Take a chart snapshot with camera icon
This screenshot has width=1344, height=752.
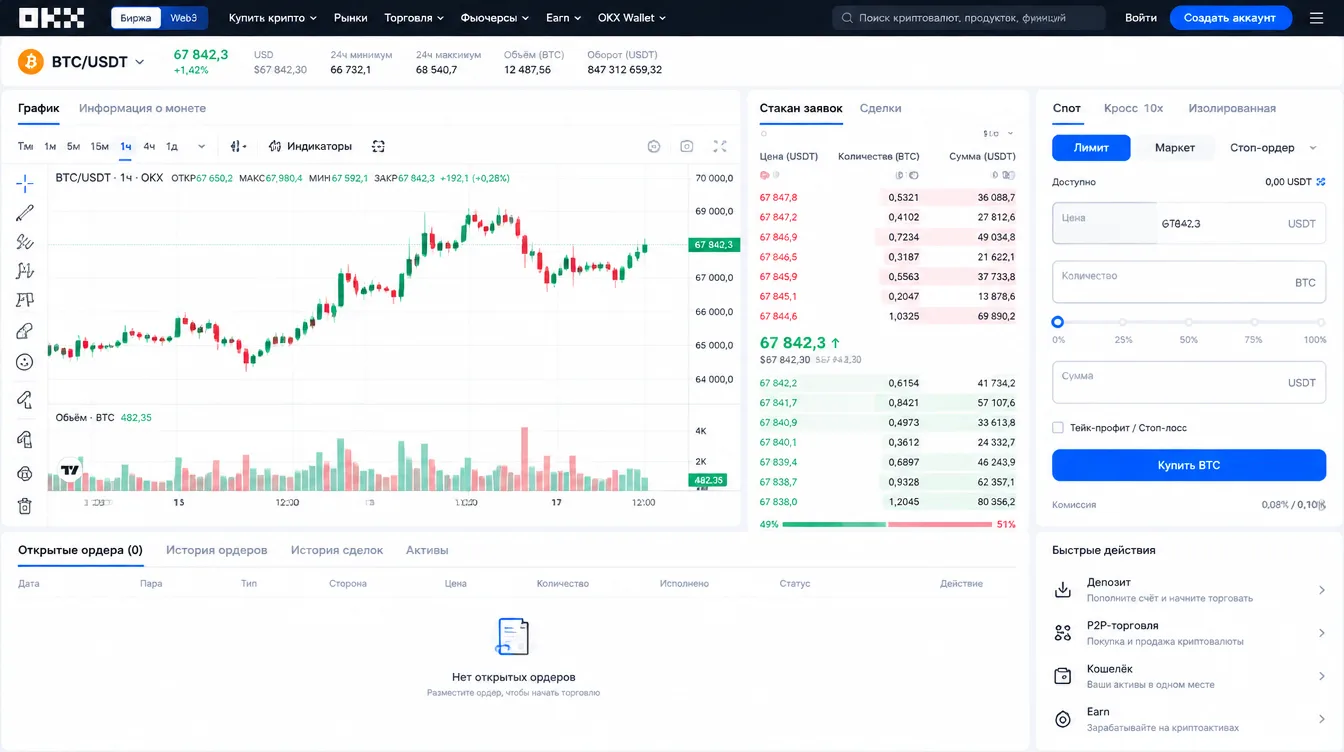click(687, 146)
